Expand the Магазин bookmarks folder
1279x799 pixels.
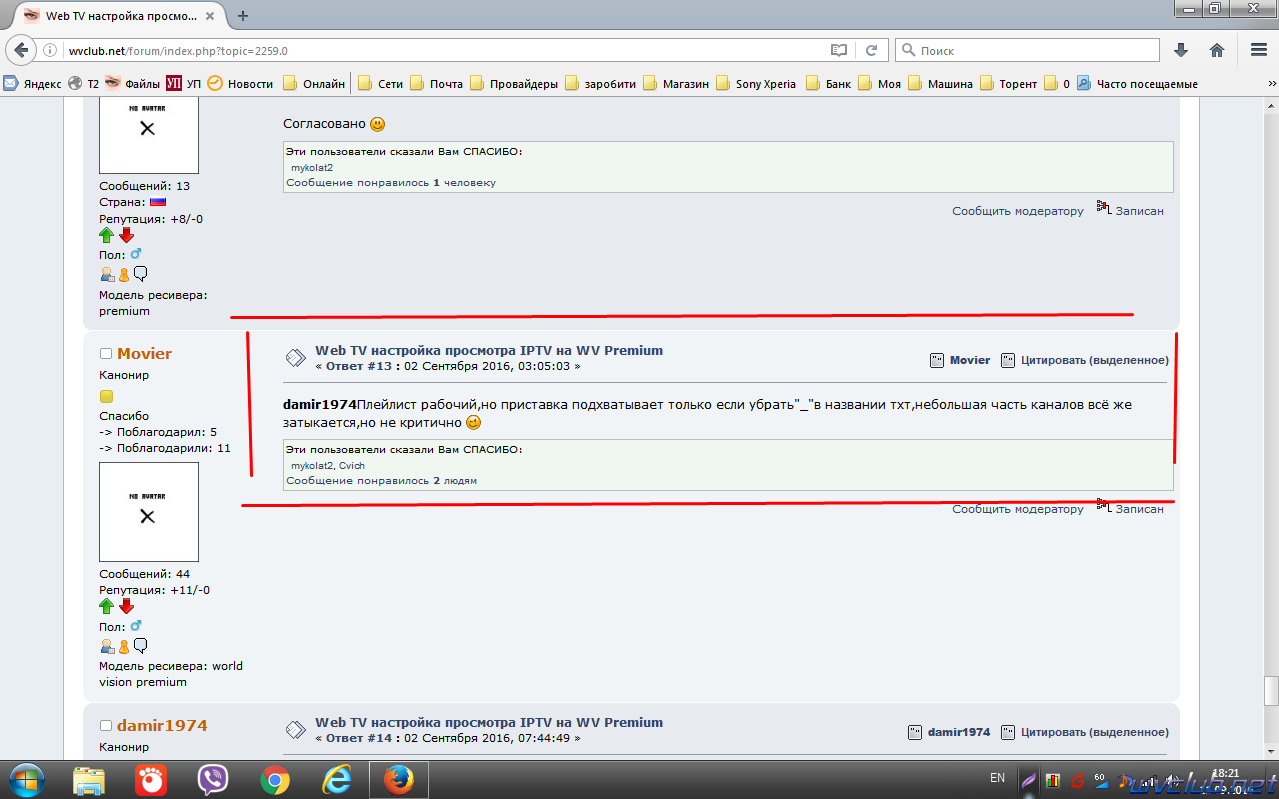[675, 84]
